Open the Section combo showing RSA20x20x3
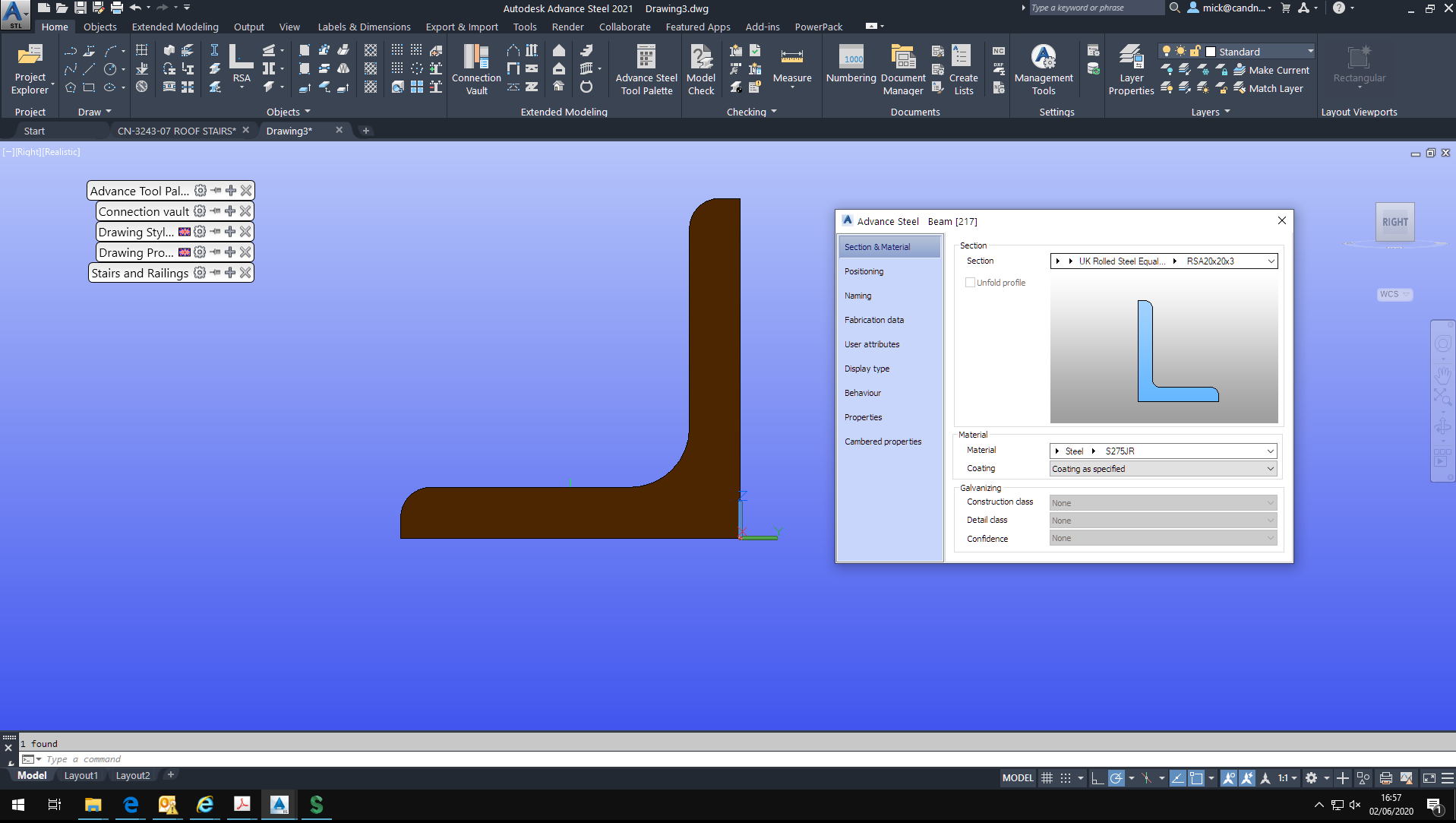The height and width of the screenshot is (823, 1456). tap(1271, 261)
